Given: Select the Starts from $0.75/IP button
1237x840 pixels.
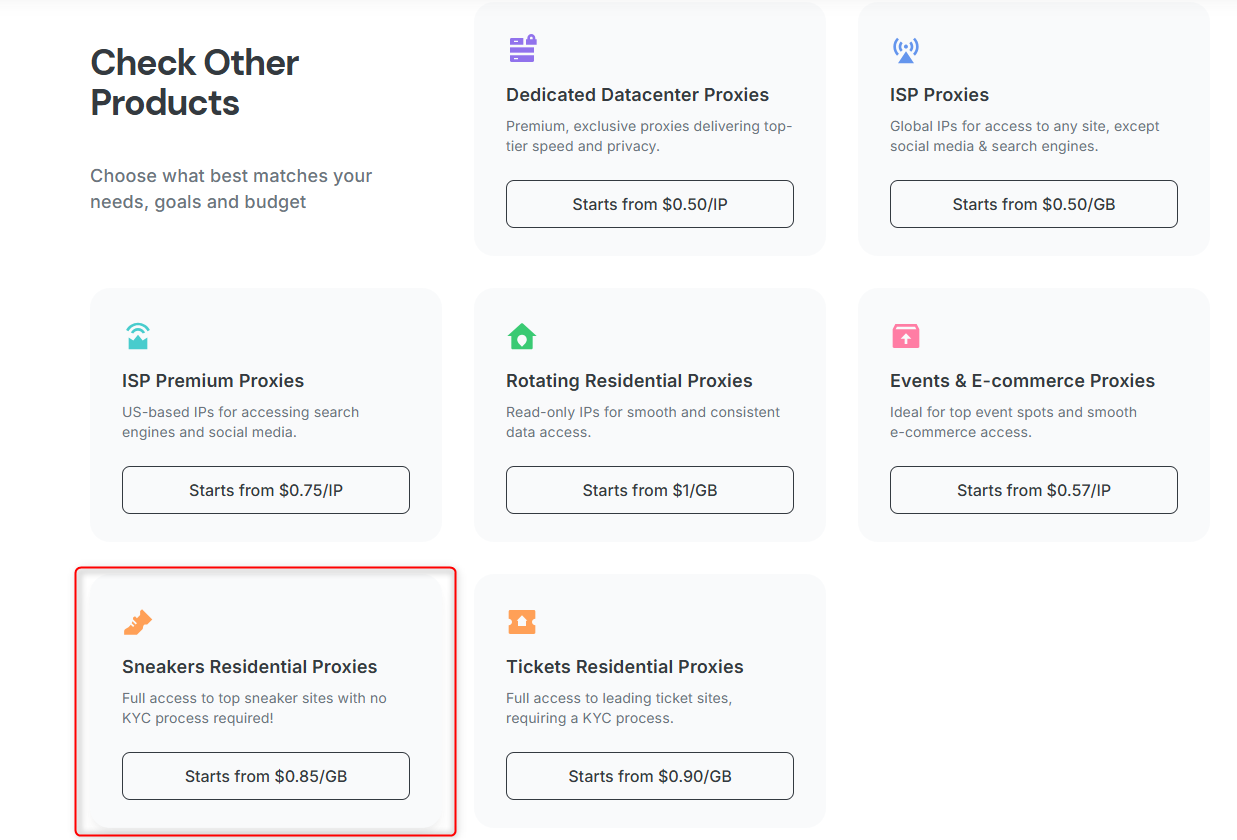Looking at the screenshot, I should point(266,490).
